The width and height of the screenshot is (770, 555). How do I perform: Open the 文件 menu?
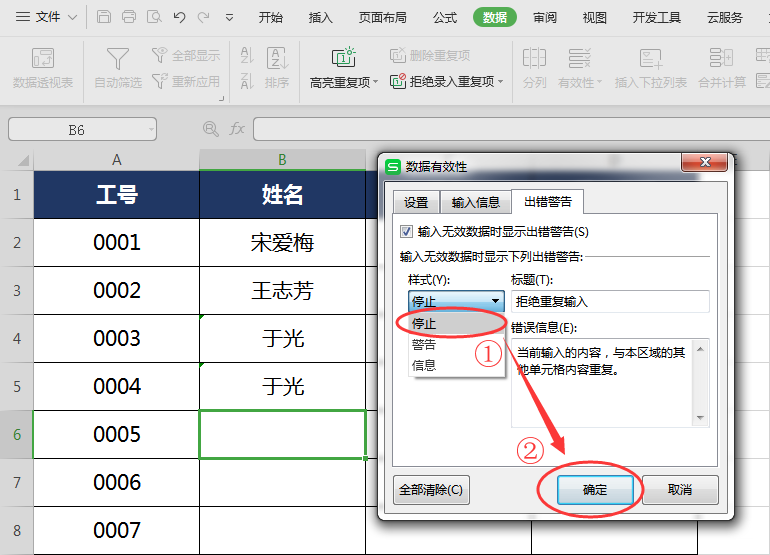click(x=46, y=17)
